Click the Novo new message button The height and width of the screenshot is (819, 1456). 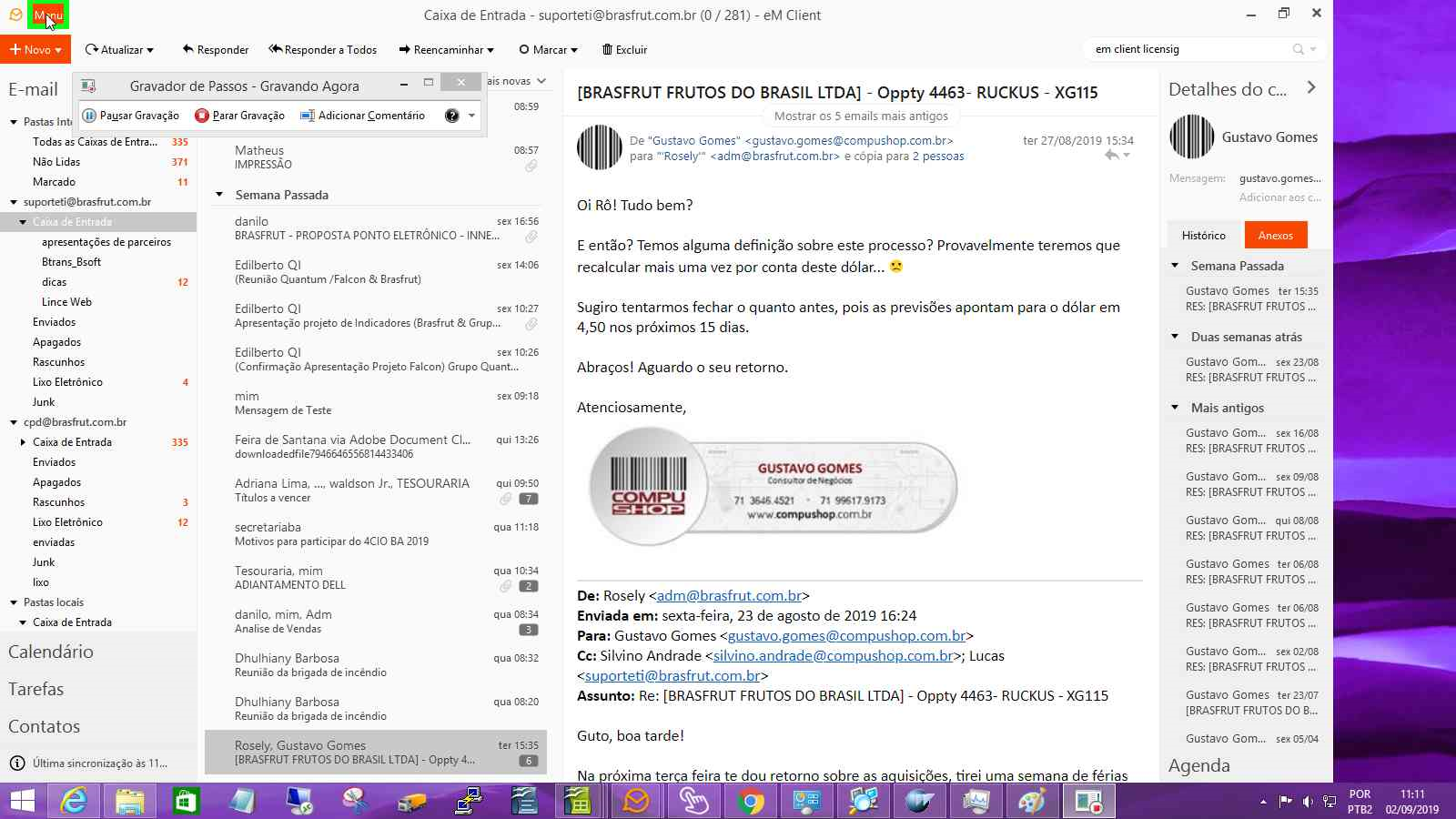(x=35, y=49)
